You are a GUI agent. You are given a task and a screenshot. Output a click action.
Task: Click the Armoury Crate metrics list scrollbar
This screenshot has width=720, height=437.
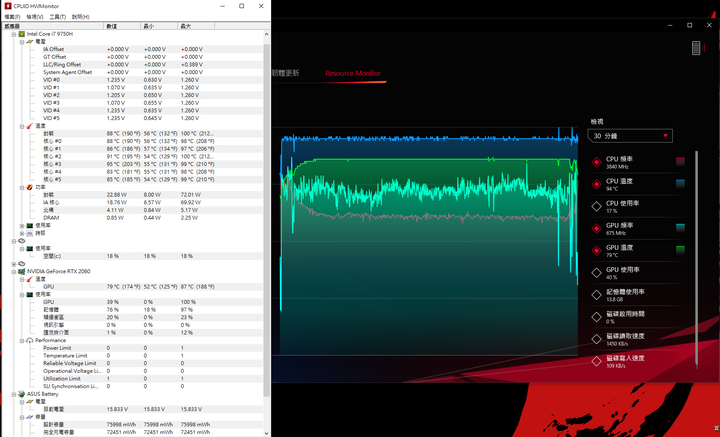[x=697, y=258]
